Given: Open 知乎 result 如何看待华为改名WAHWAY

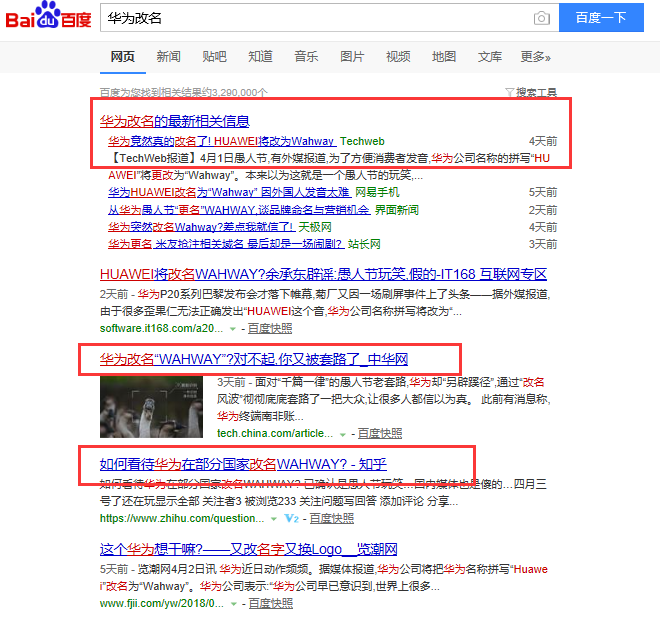Looking at the screenshot, I should point(243,464).
